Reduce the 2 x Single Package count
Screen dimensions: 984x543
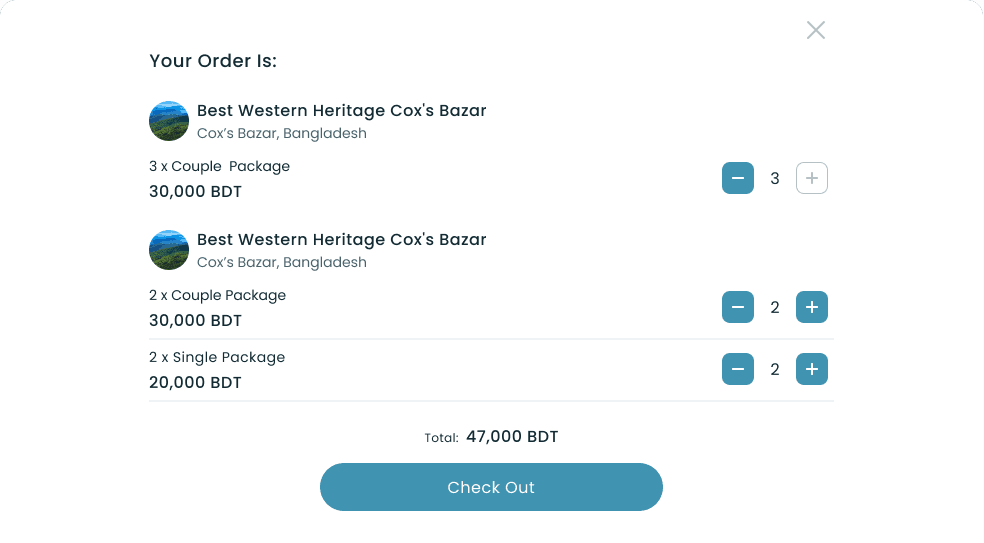738,370
